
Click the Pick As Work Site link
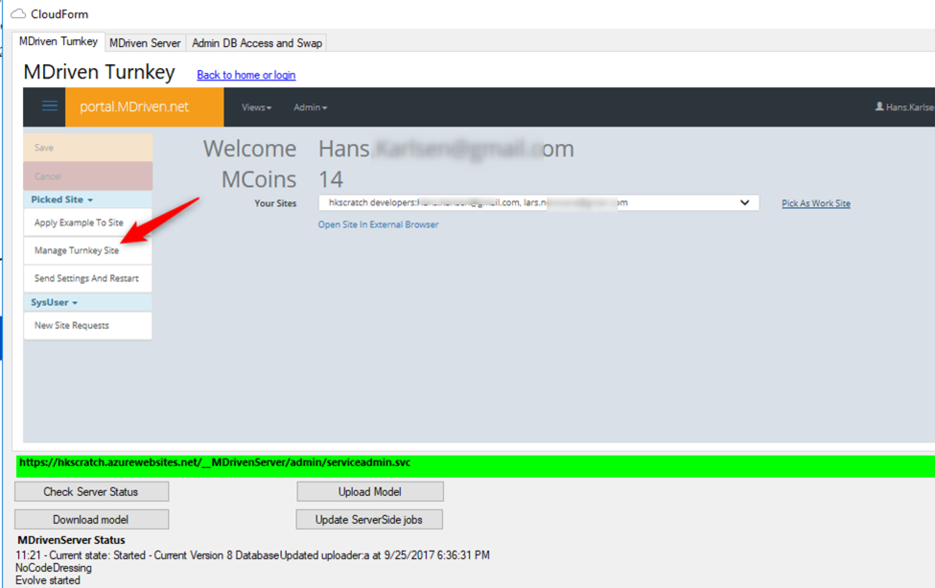(816, 203)
